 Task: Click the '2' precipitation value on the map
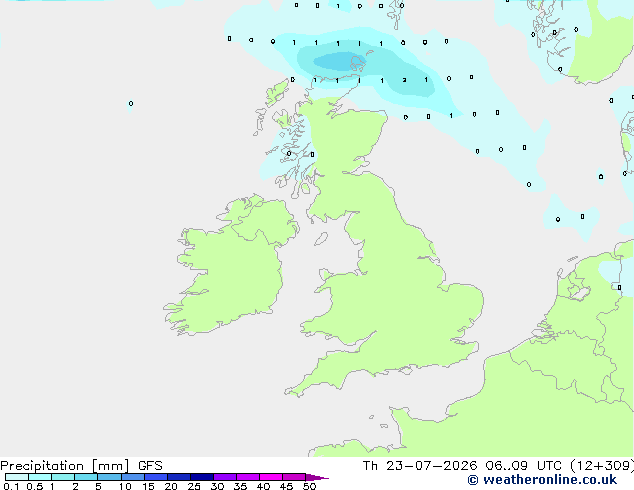pos(404,80)
